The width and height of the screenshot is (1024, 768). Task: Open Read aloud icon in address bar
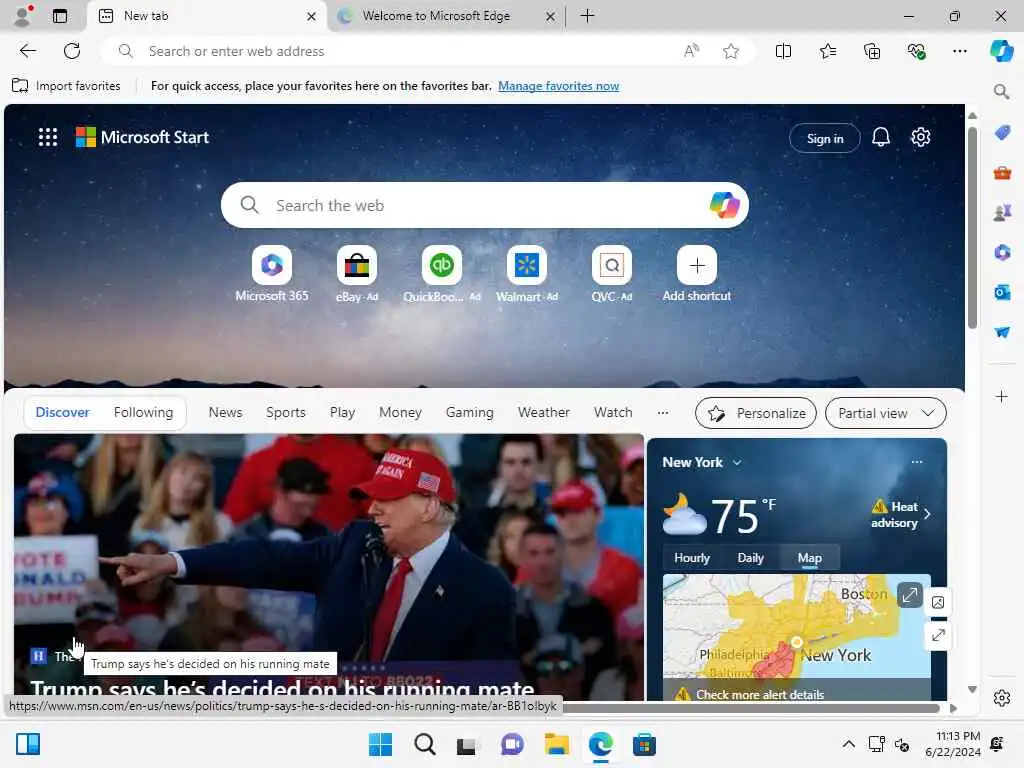tap(691, 51)
